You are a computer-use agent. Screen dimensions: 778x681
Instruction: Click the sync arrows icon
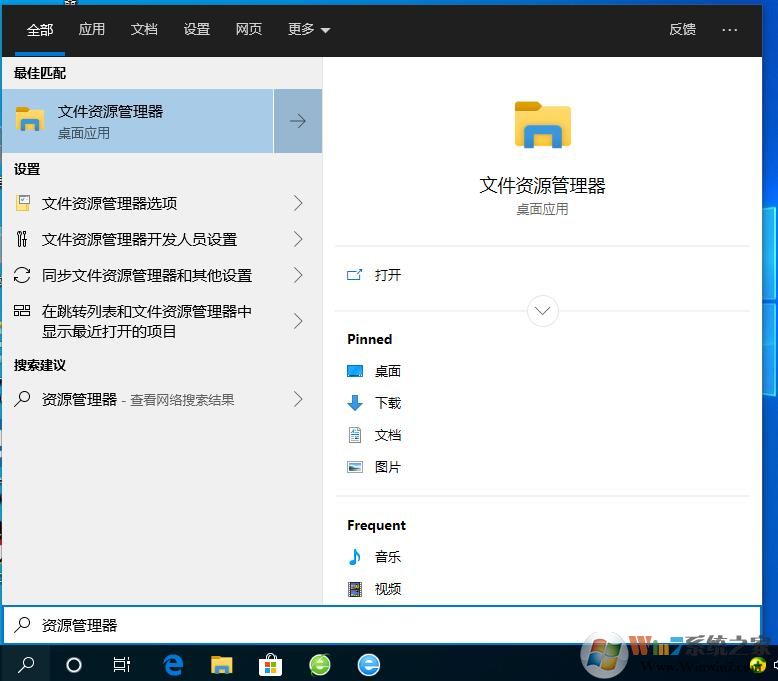tap(22, 275)
